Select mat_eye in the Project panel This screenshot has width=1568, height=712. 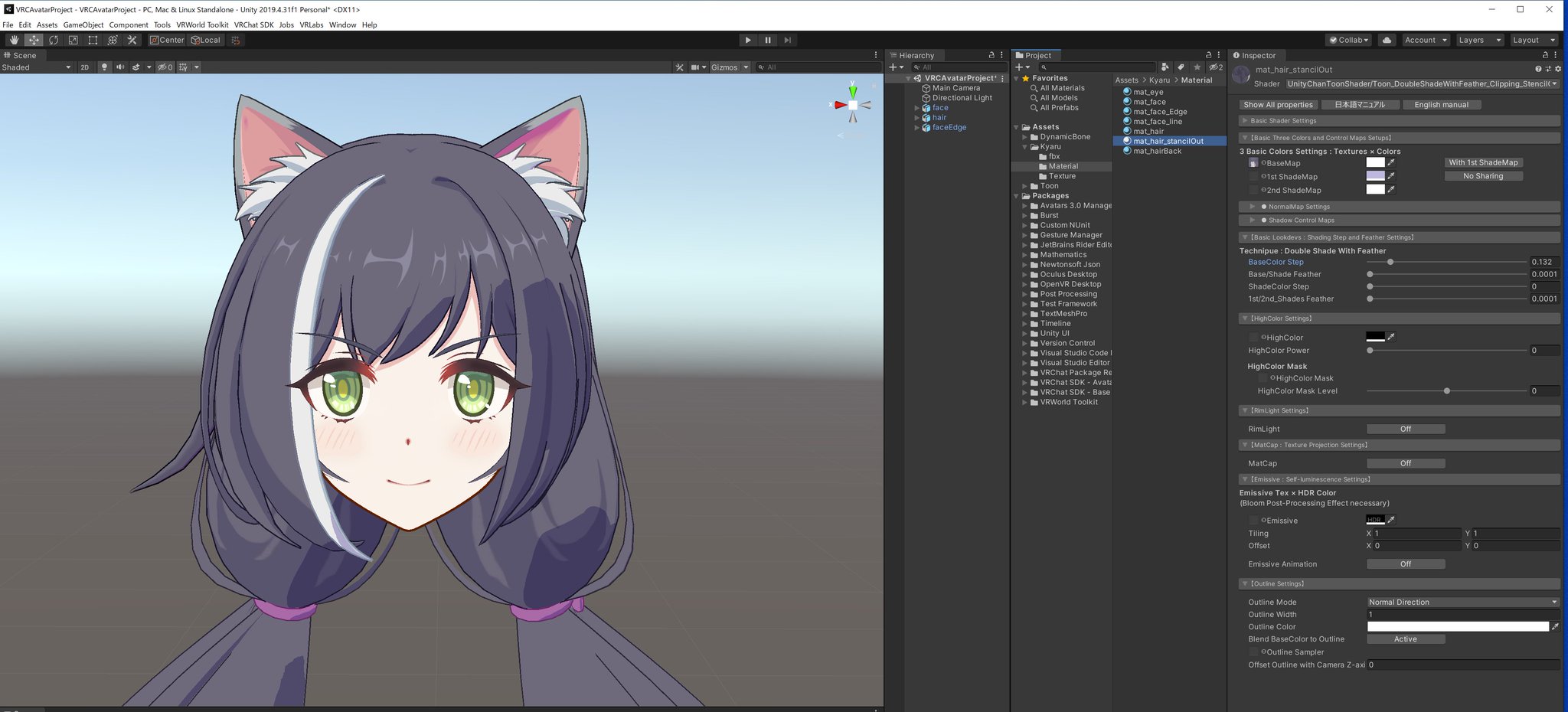(1148, 91)
